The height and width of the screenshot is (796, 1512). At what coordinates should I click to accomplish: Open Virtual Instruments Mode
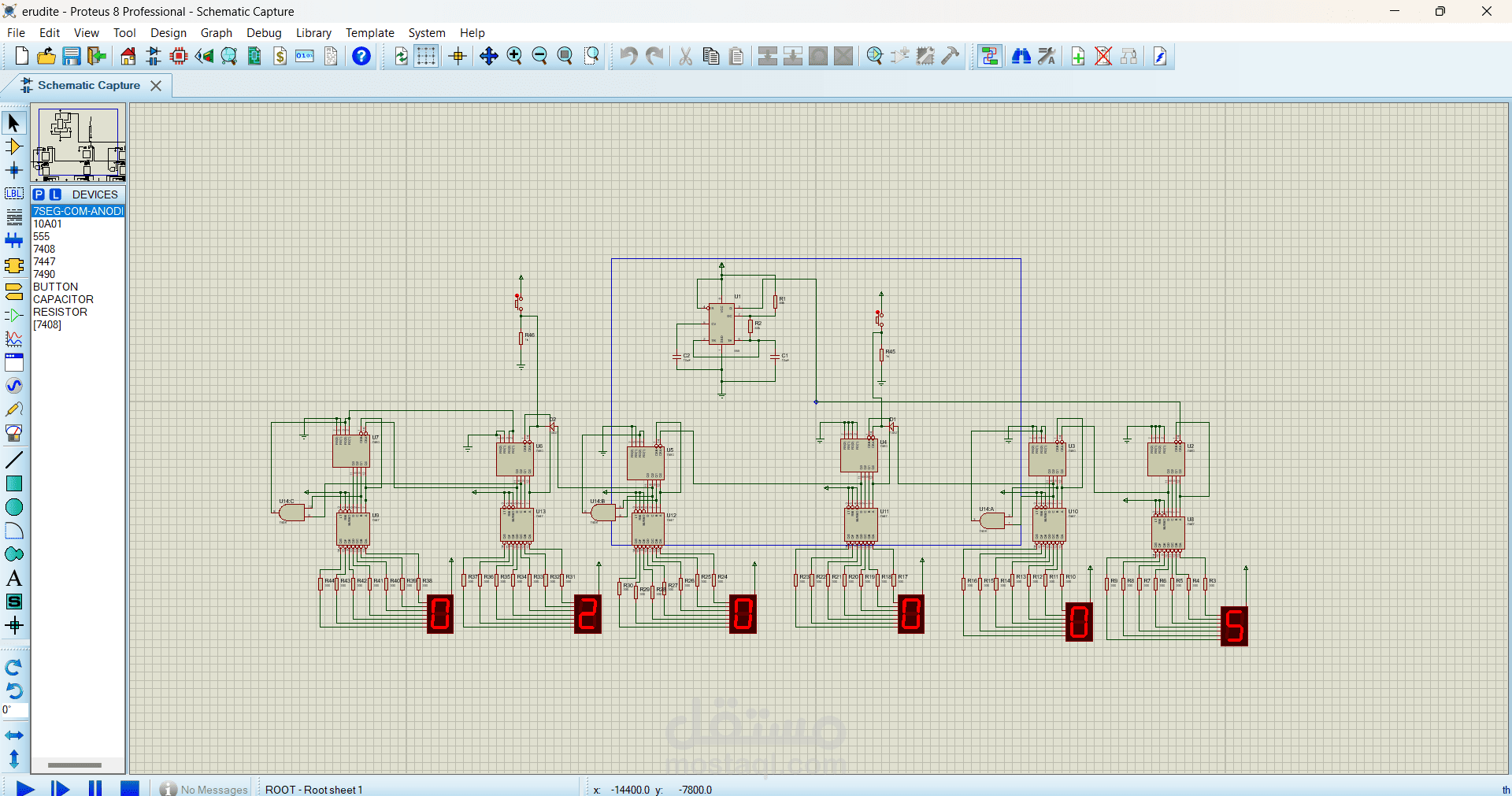pyautogui.click(x=14, y=433)
